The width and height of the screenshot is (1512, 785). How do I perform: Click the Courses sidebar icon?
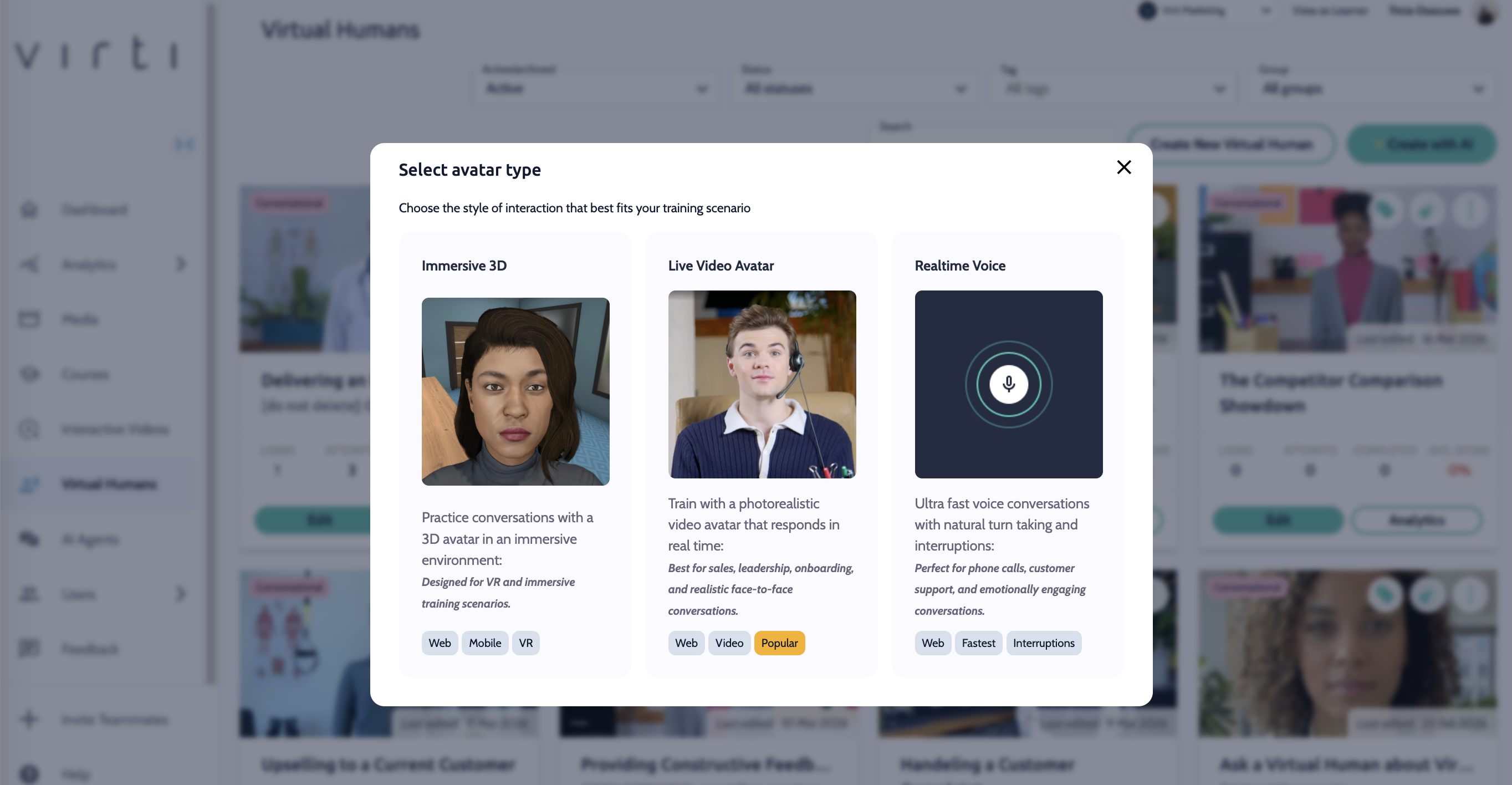point(29,374)
